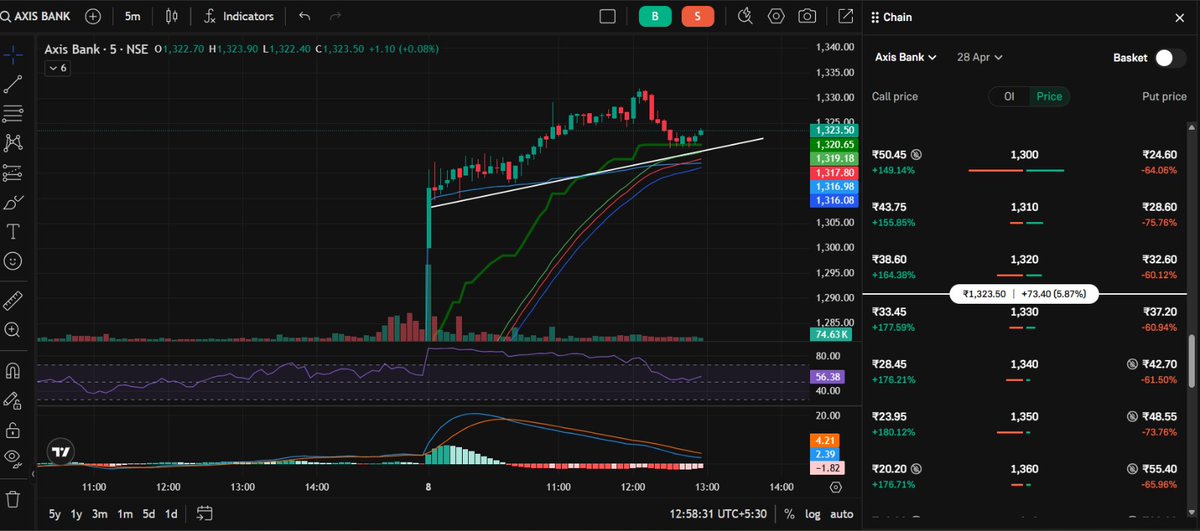Click put price ₹24.60 for 1,300 strike
1200x531 pixels.
(x=1160, y=155)
